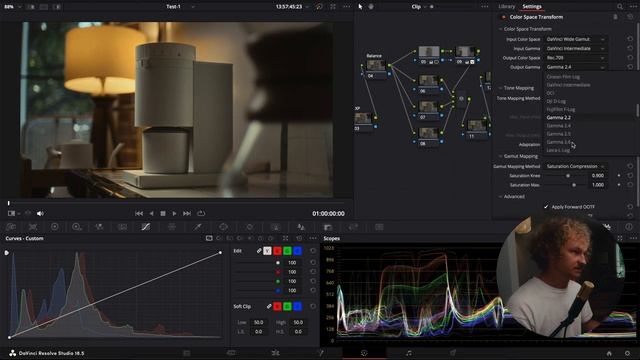Open the Tracker palette
This screenshot has width=640, height=360.
point(250,227)
